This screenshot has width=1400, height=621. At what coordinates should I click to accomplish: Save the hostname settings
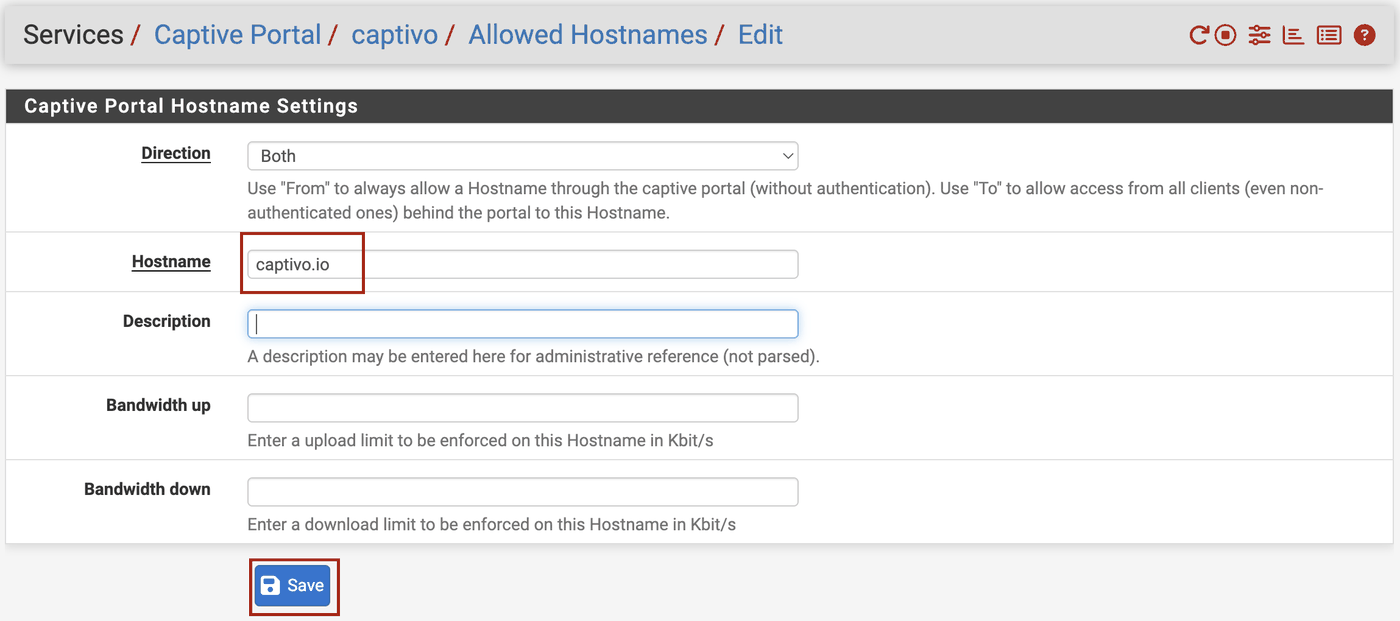point(292,586)
